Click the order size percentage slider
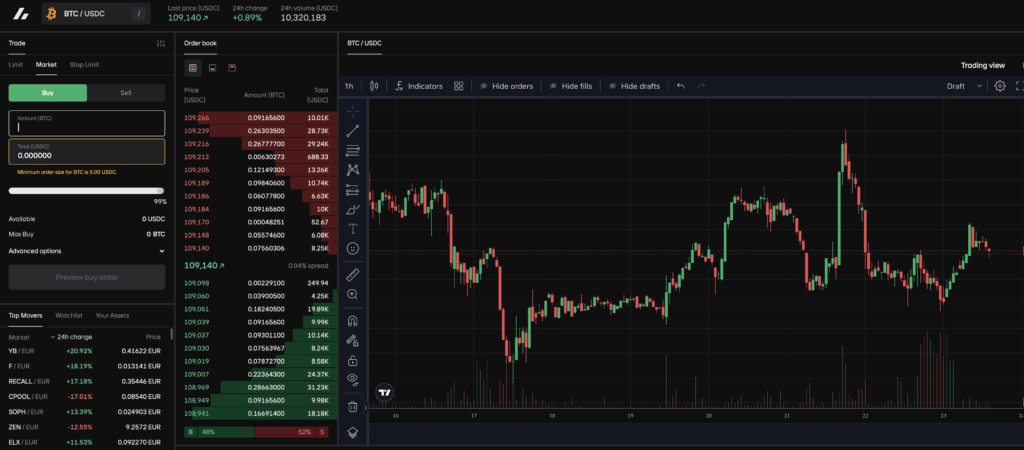This screenshot has width=1024, height=450. [86, 190]
